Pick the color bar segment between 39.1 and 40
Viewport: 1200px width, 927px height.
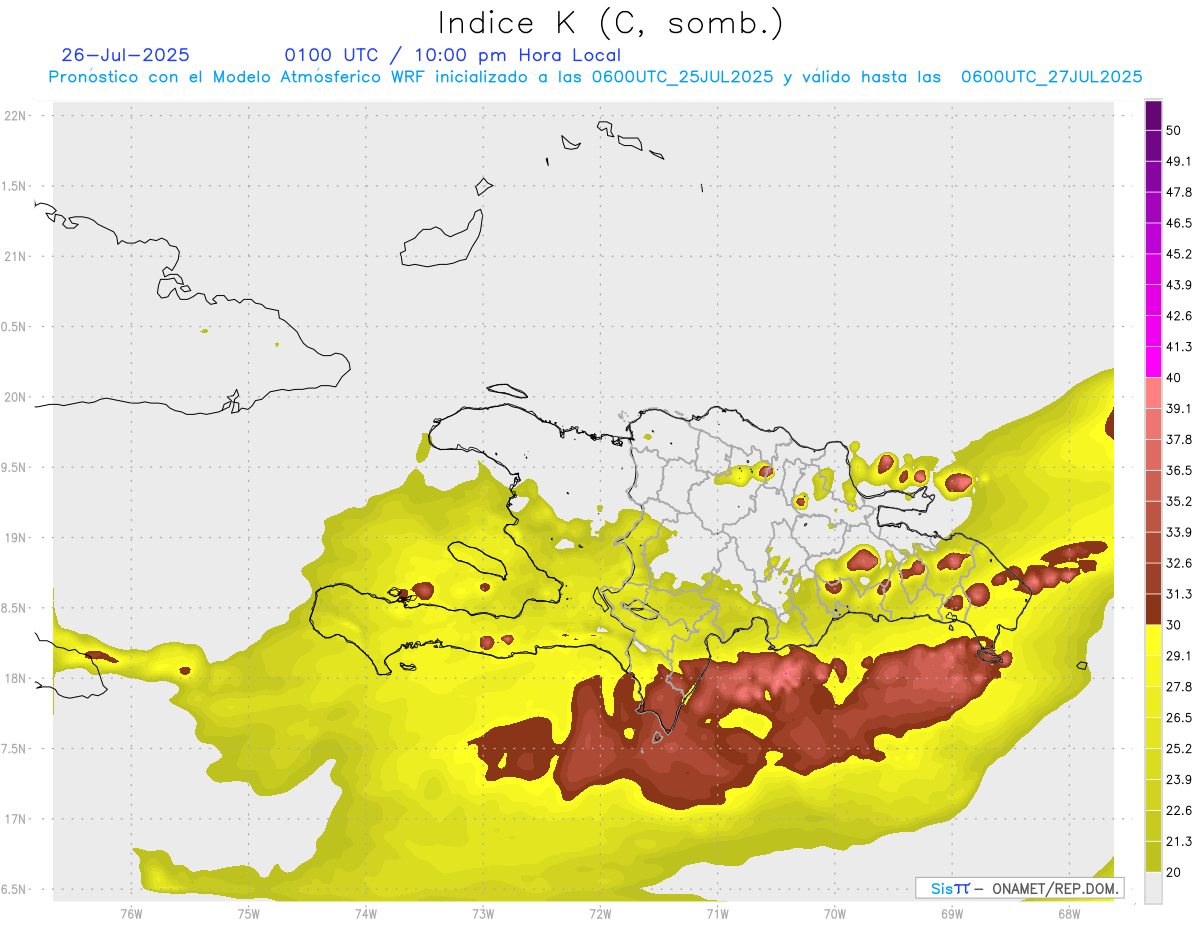[x=1153, y=393]
